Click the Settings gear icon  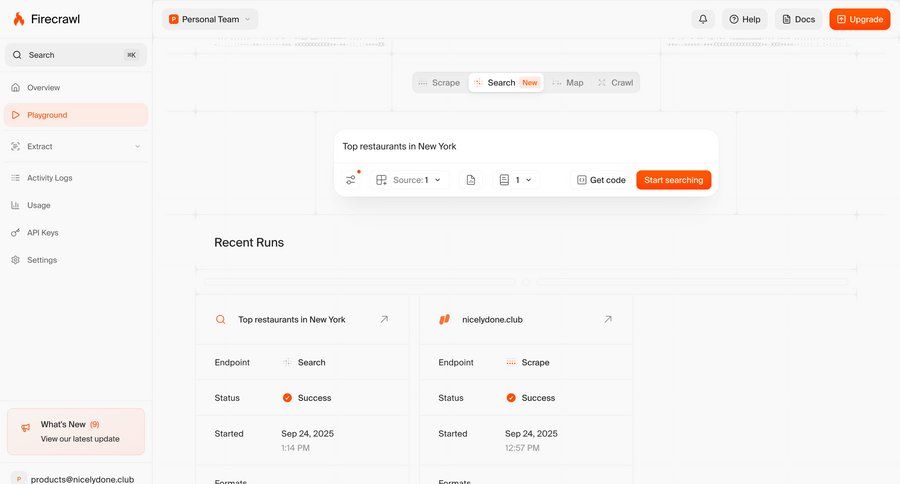[15, 260]
